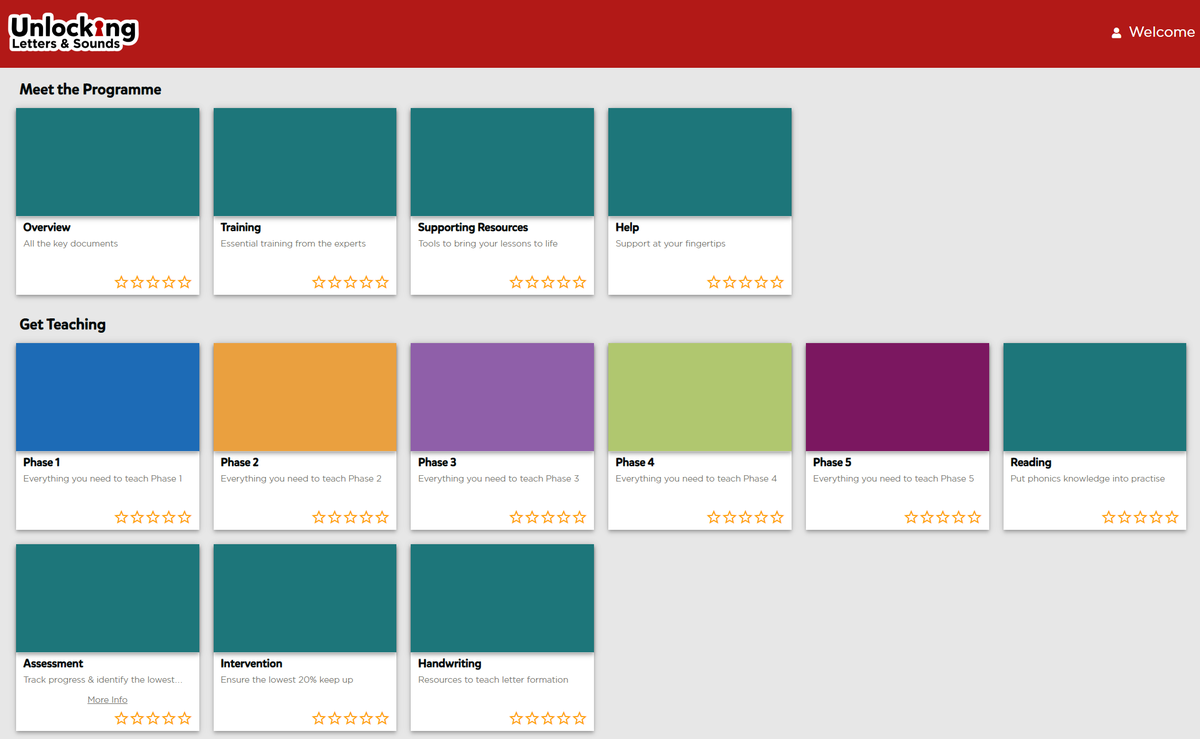Viewport: 1200px width, 739px height.
Task: Give Intervention two stars
Action: pos(335,719)
